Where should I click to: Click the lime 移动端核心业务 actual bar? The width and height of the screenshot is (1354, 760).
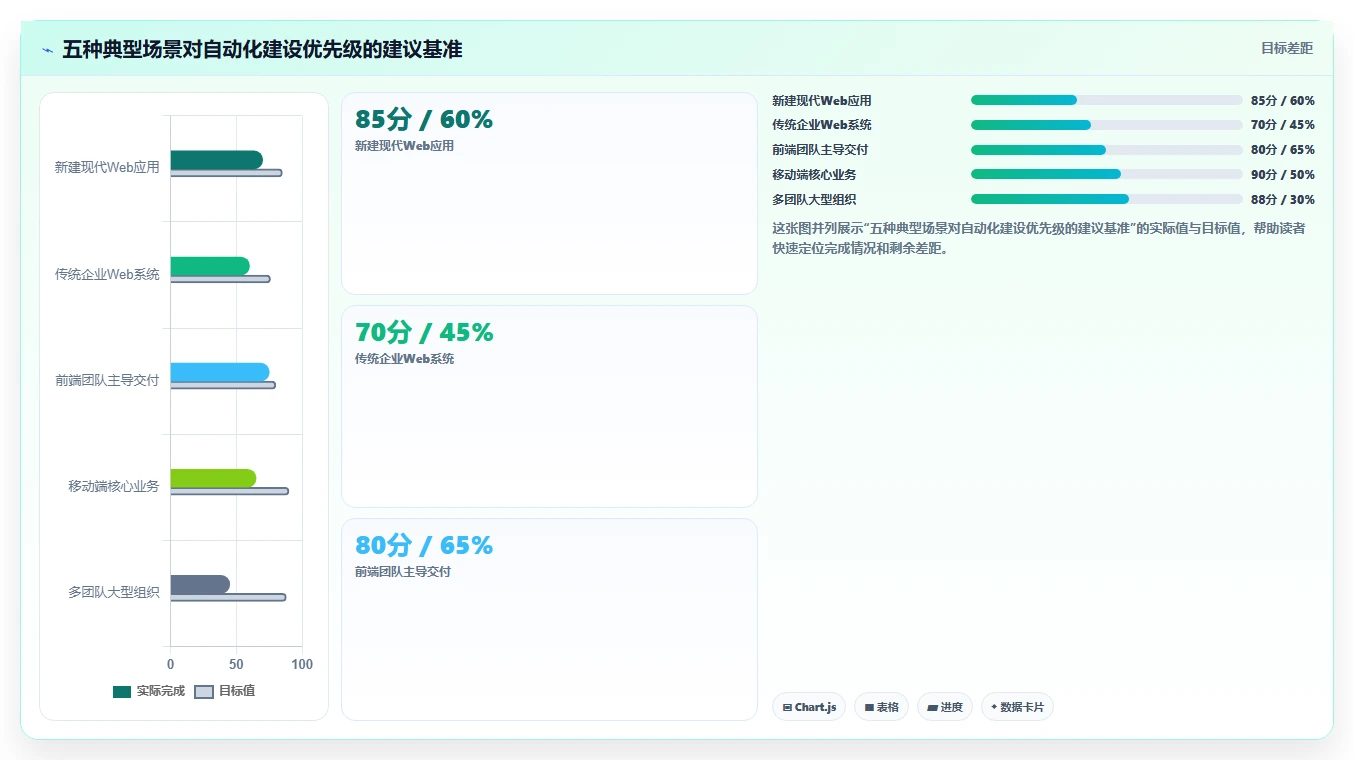click(213, 478)
